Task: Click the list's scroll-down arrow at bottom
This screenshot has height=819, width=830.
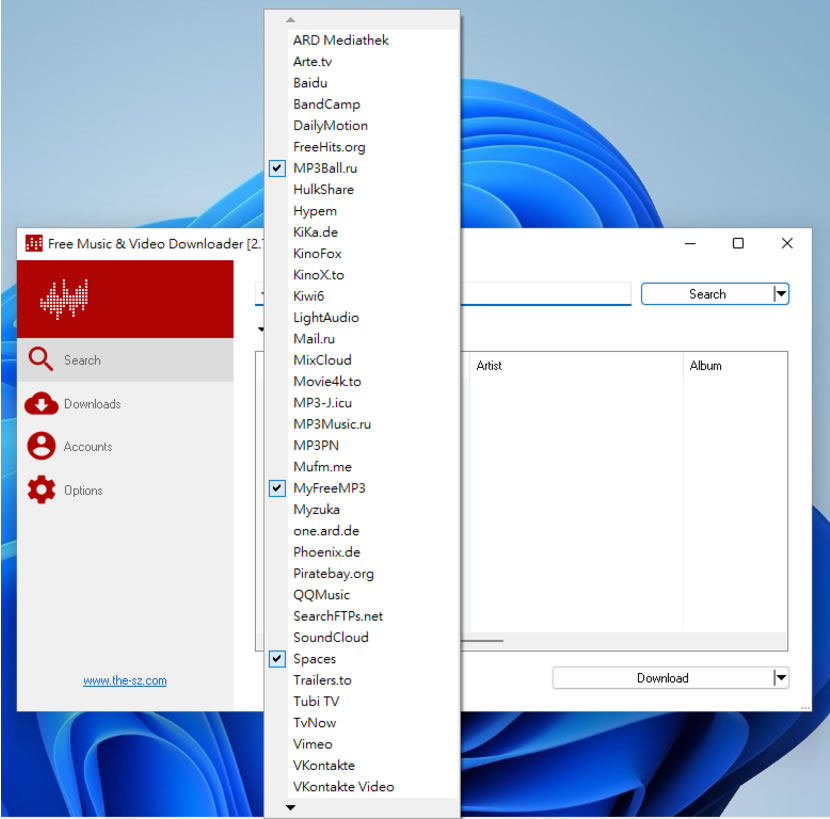Action: point(291,807)
